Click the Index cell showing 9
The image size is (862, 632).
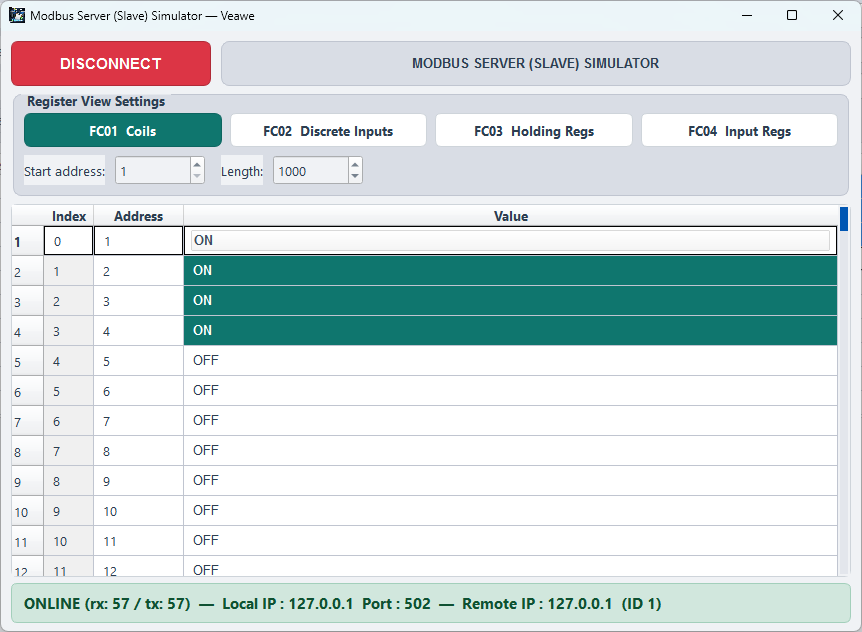(69, 511)
